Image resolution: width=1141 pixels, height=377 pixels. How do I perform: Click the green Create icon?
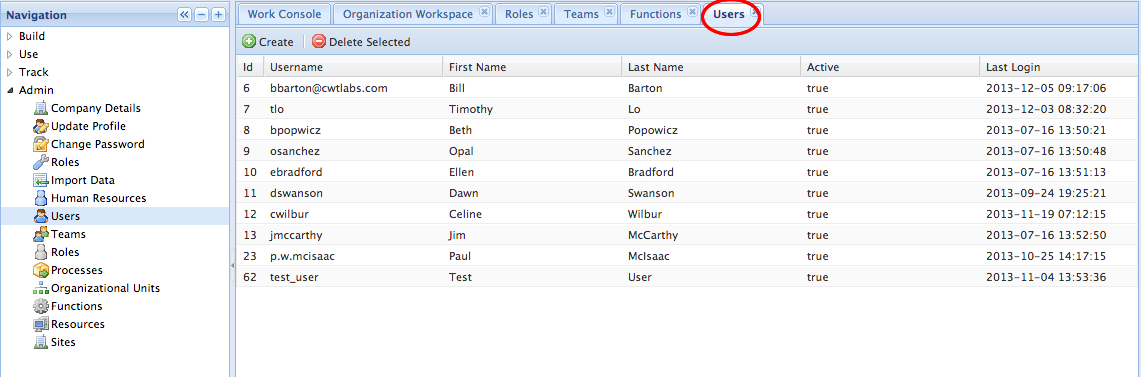(x=249, y=42)
